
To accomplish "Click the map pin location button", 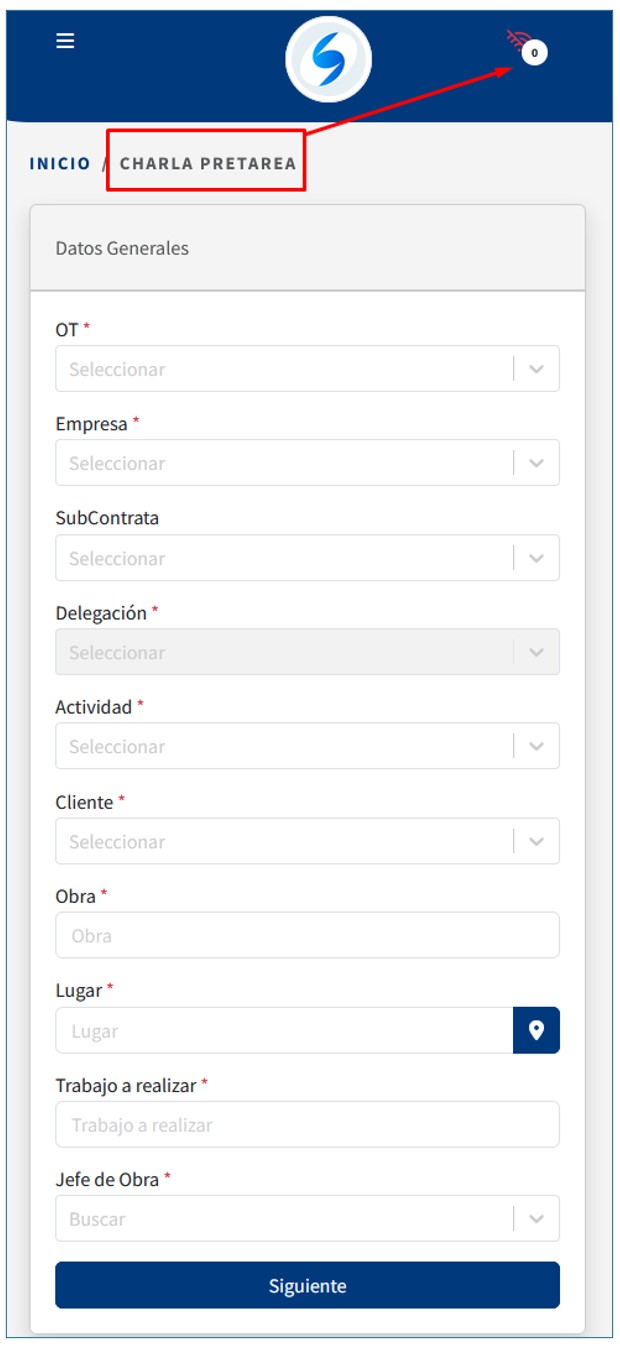I will pyautogui.click(x=536, y=1030).
